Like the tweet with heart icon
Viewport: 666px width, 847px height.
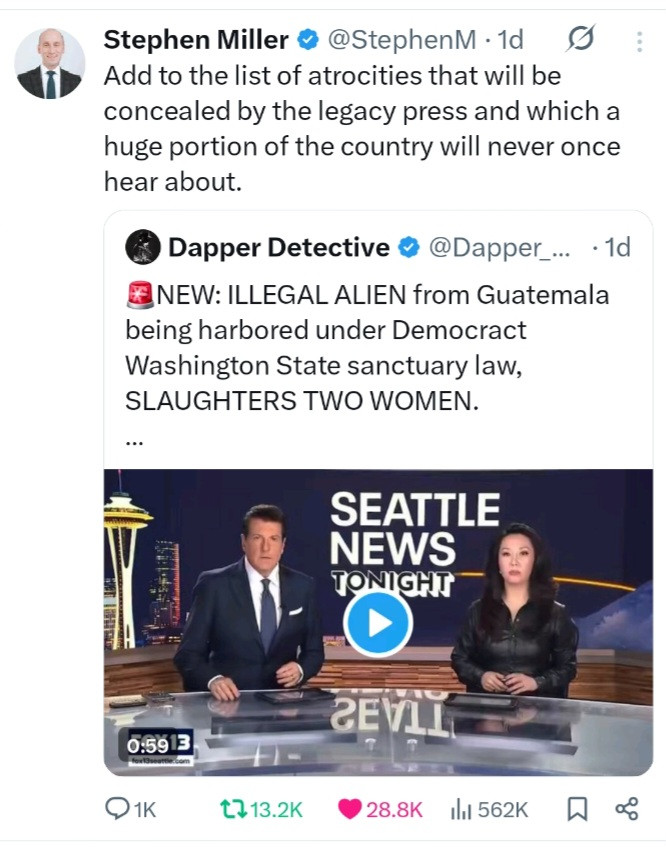(x=351, y=809)
